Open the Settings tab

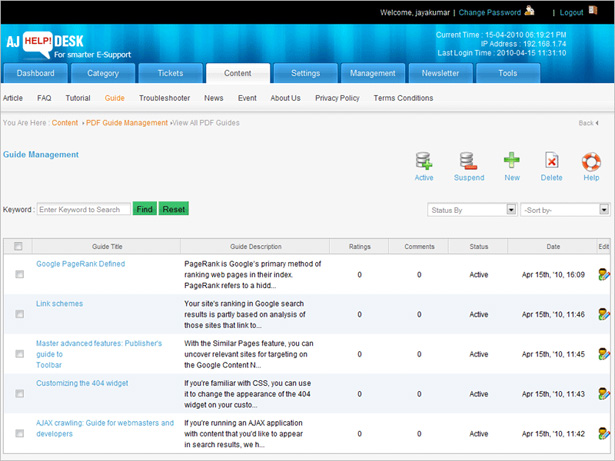(306, 73)
